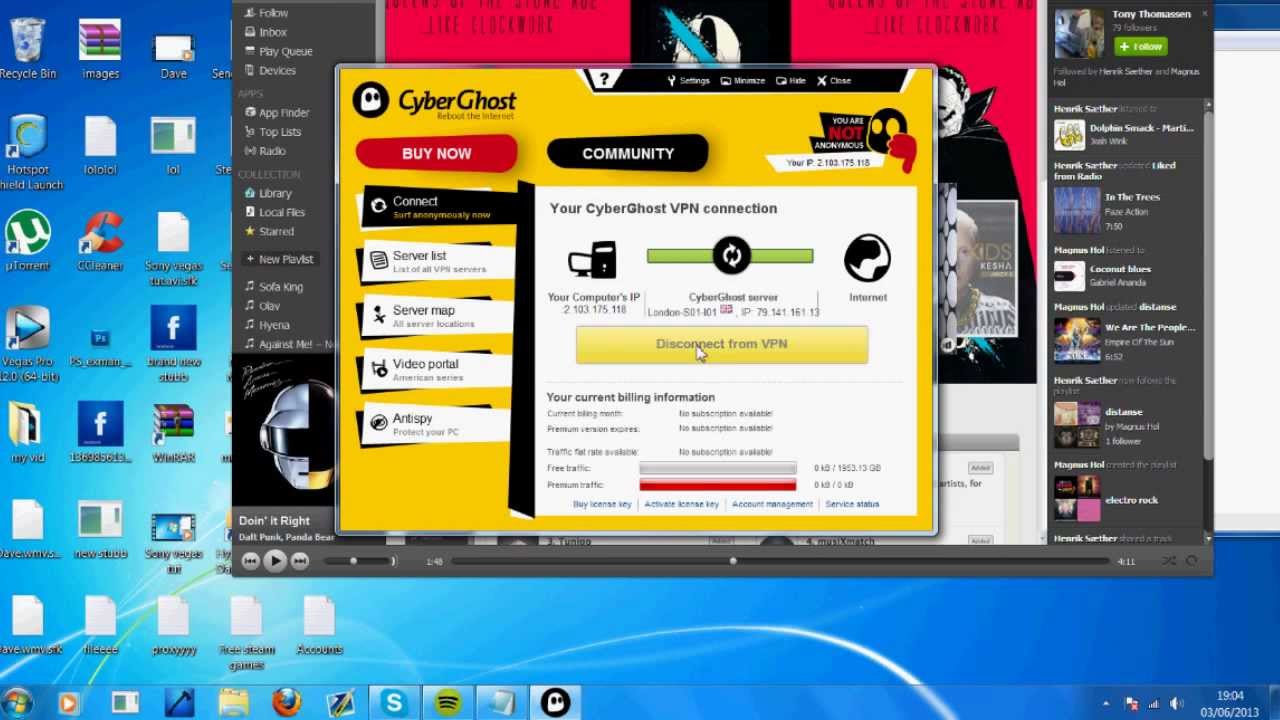Click the Premium traffic red bar
Screen dimensions: 1280x720
(718, 485)
